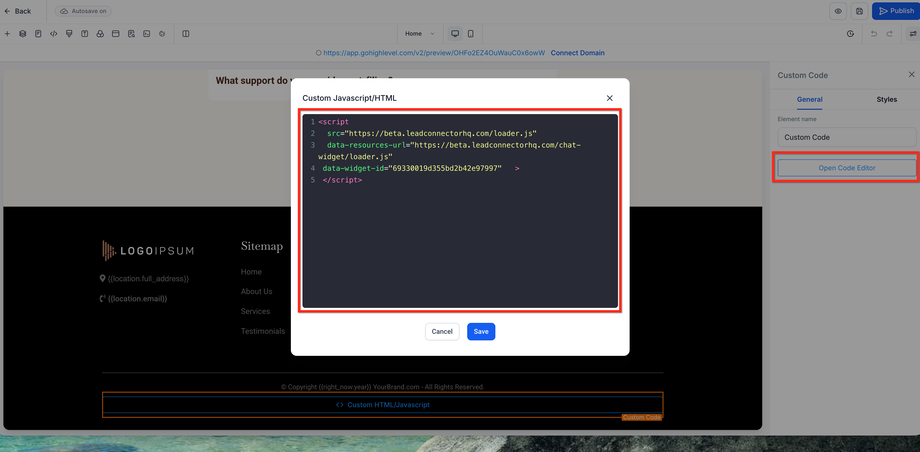This screenshot has width=920, height=452.
Task: Click Cancel in the code dialog
Action: coord(442,332)
